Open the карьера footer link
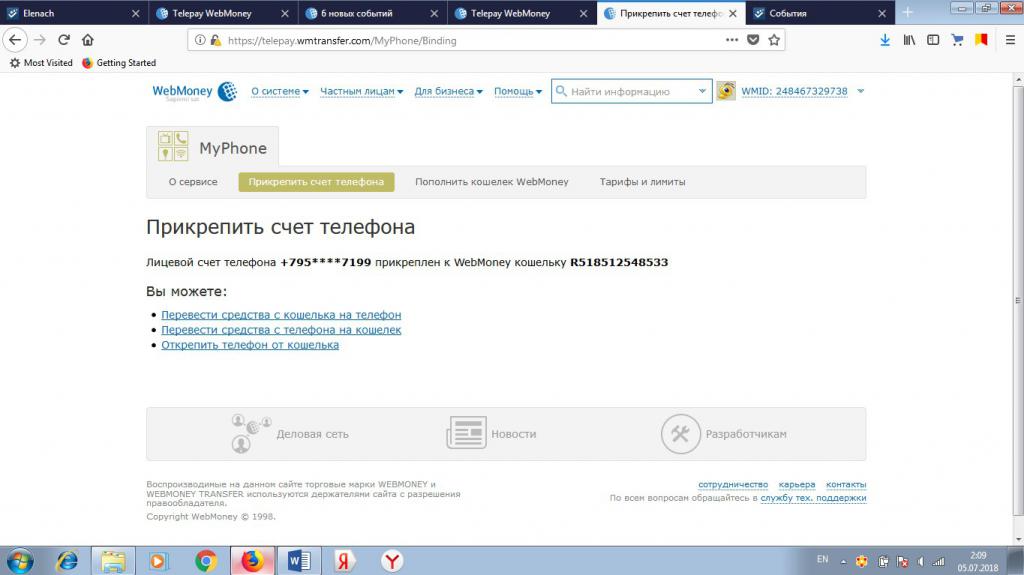This screenshot has width=1024, height=575. pyautogui.click(x=797, y=484)
